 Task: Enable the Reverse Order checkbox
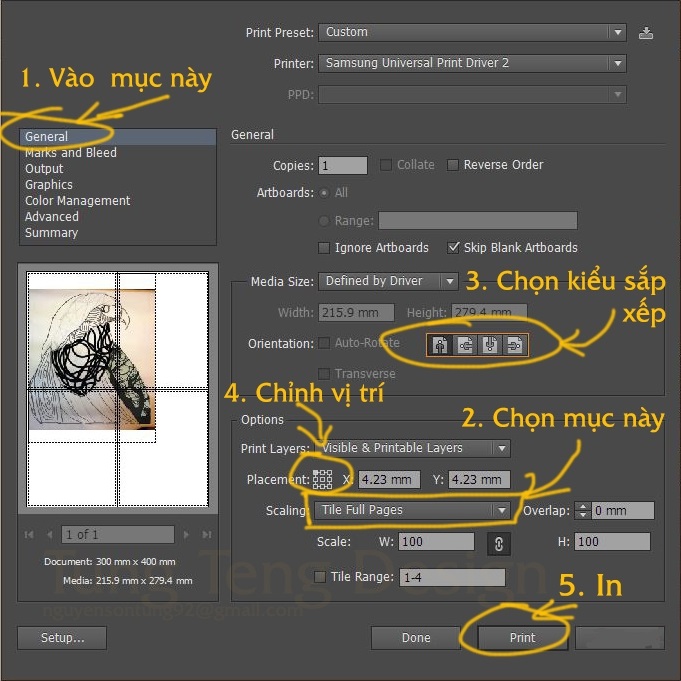pyautogui.click(x=453, y=165)
